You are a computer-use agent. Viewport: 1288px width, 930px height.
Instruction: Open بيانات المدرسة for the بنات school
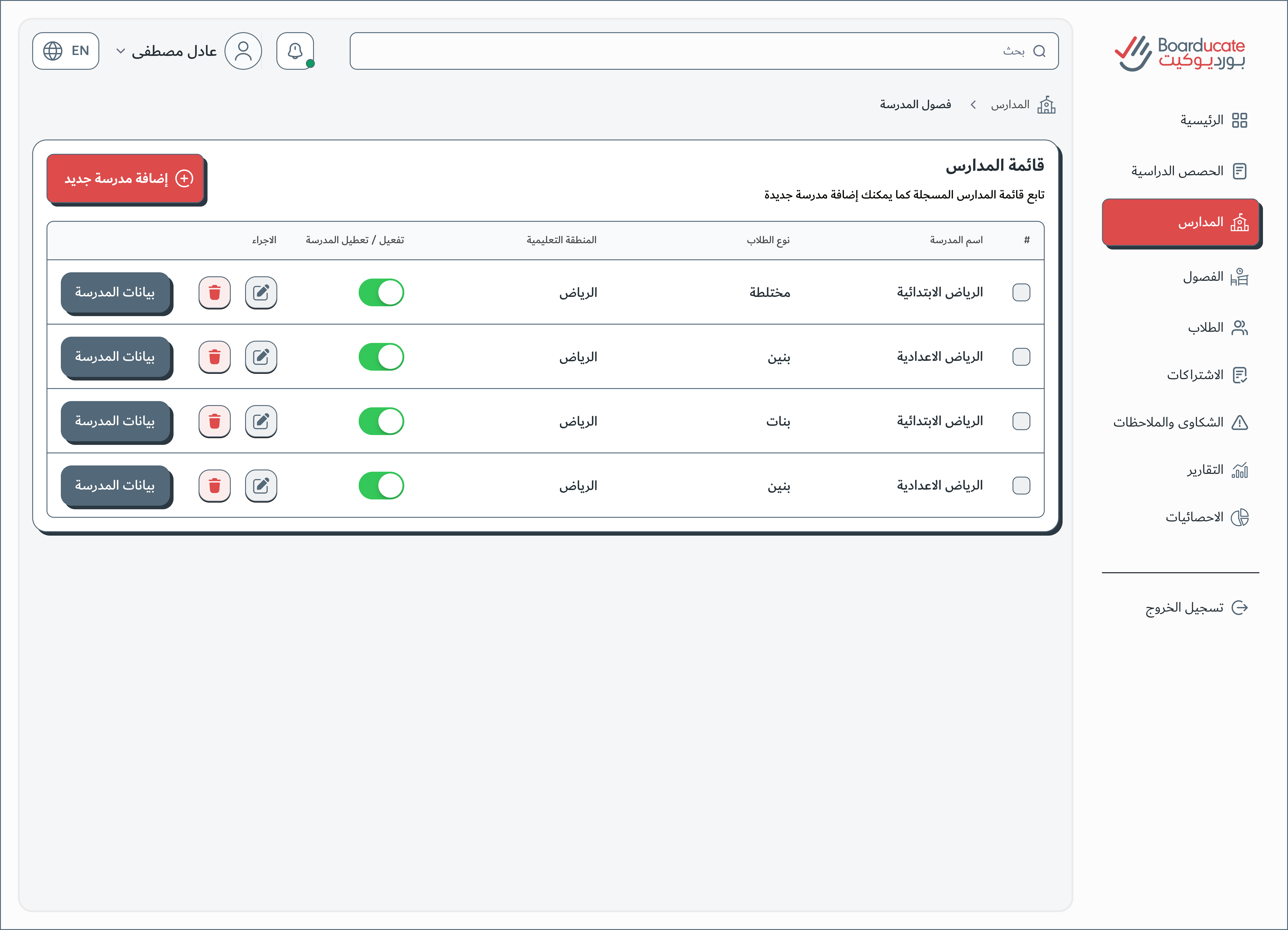click(x=115, y=421)
